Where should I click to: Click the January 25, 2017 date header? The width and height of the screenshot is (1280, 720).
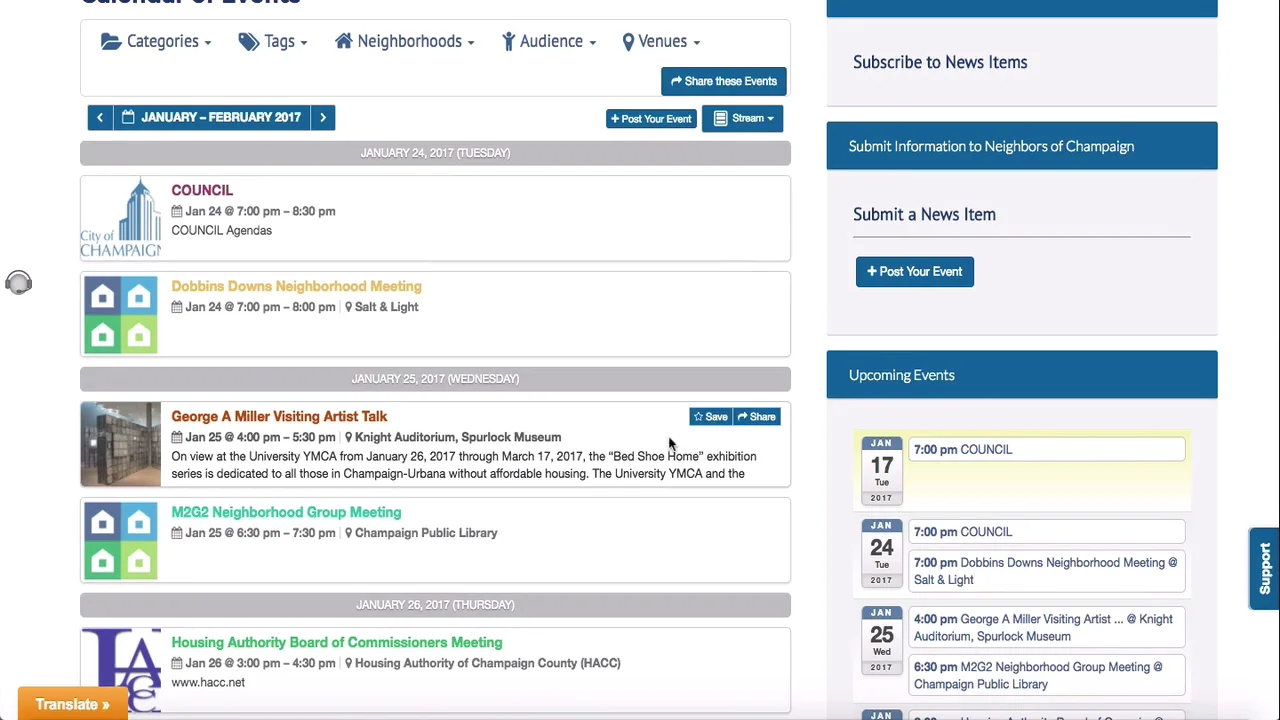pos(435,379)
